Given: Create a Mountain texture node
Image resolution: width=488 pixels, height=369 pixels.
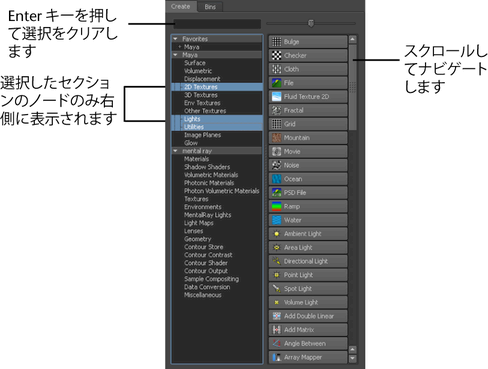Looking at the screenshot, I should 308,138.
